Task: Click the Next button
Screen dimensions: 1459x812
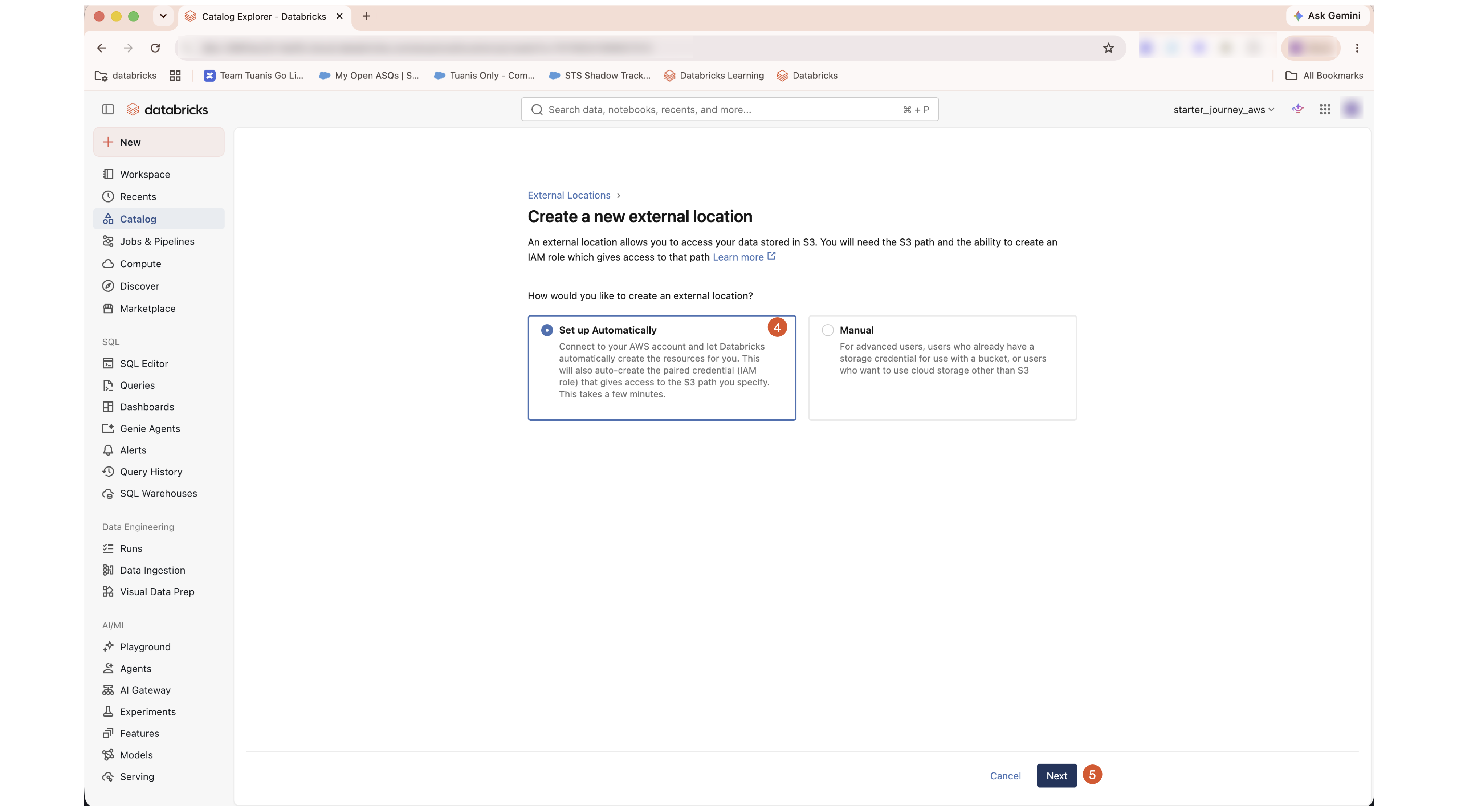Action: click(1056, 776)
